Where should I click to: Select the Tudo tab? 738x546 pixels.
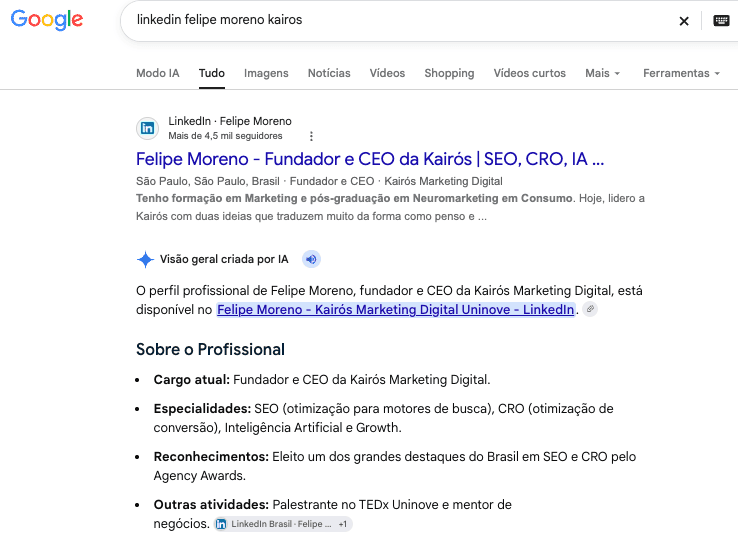211,73
